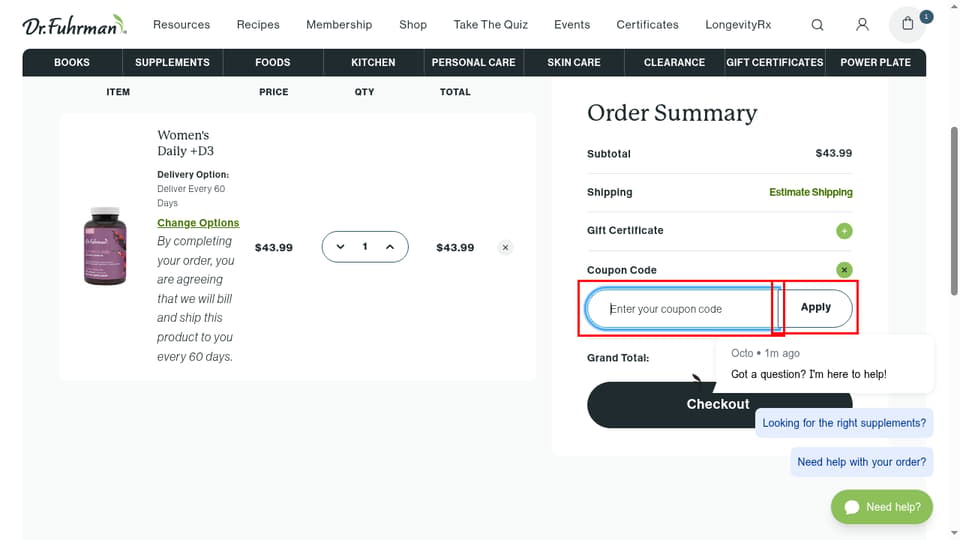This screenshot has width=960, height=540.
Task: Decrease quantity with the down chevron
Action: 340,247
